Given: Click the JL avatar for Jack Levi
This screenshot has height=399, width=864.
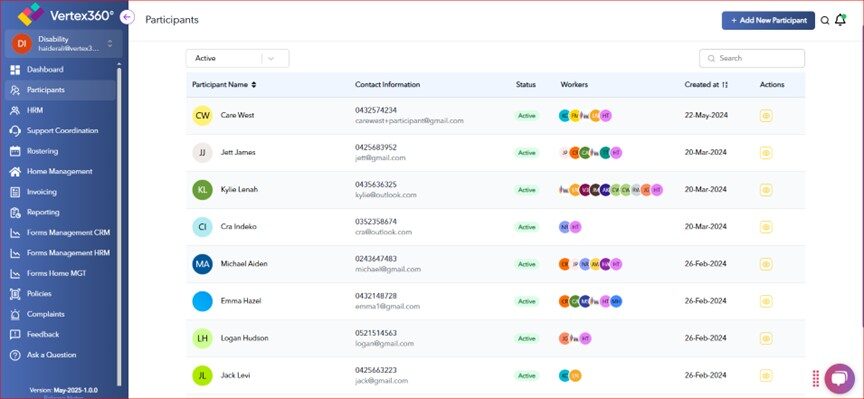Looking at the screenshot, I should tap(202, 375).
